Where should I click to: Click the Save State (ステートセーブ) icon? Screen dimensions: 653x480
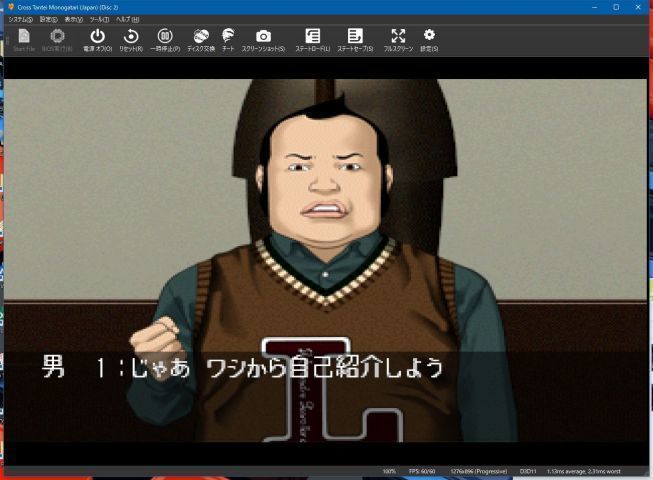point(355,40)
